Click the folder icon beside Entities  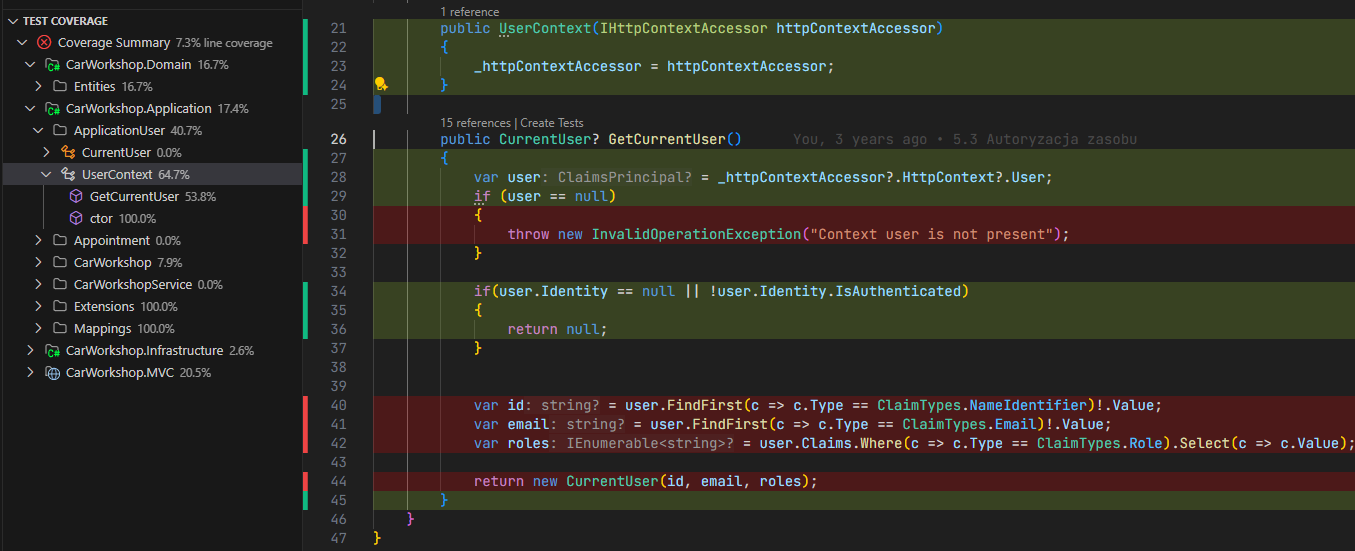pyautogui.click(x=60, y=87)
